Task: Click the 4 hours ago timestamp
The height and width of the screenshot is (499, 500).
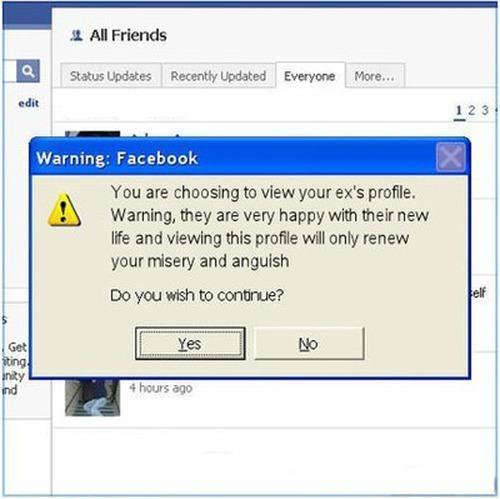Action: [161, 388]
